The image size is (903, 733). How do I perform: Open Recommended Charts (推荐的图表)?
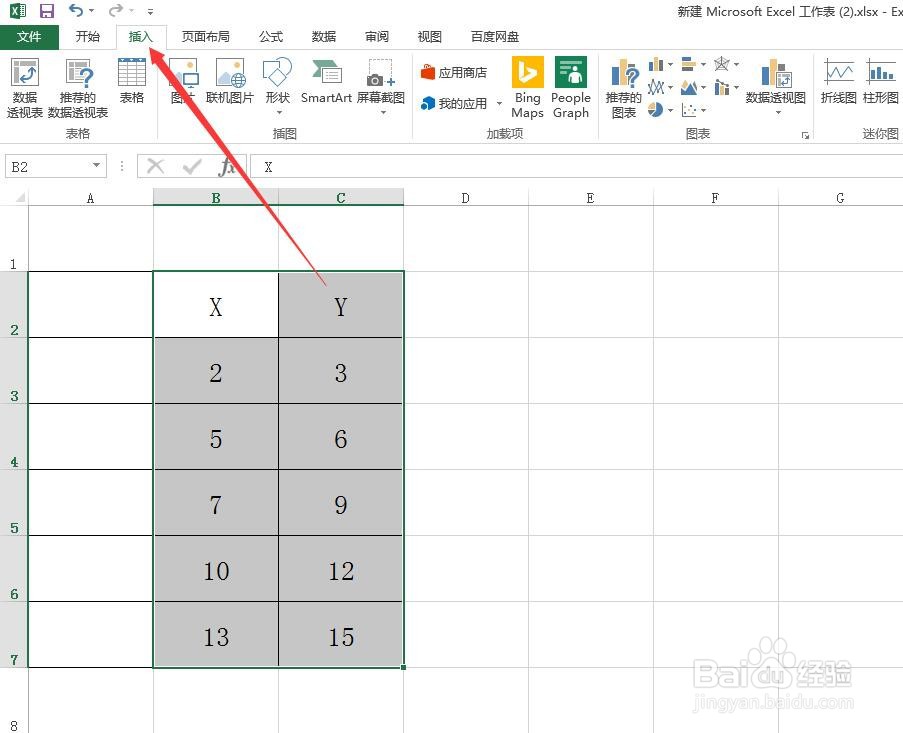[x=624, y=88]
